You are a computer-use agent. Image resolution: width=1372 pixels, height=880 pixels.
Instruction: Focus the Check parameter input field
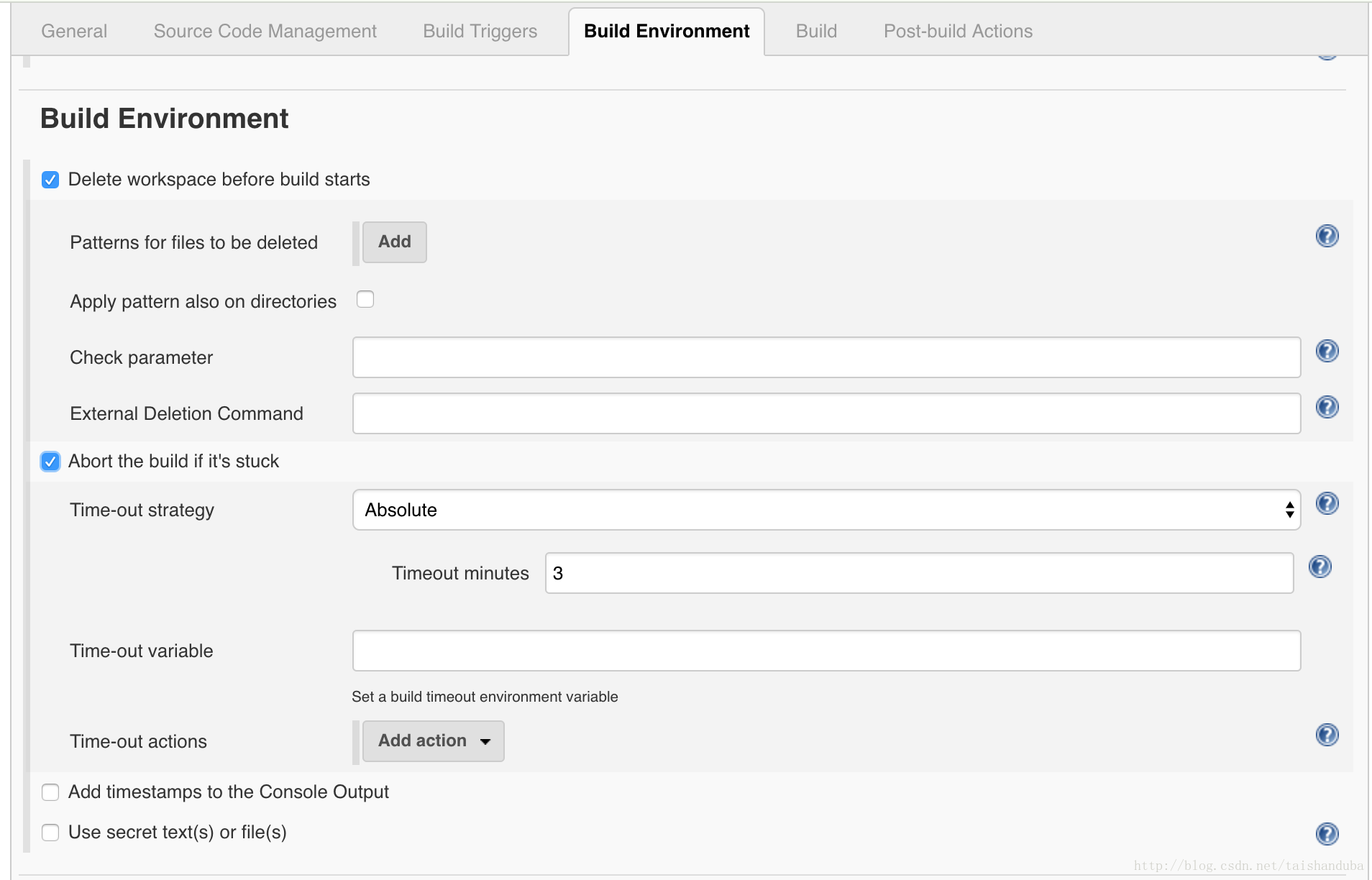(826, 357)
